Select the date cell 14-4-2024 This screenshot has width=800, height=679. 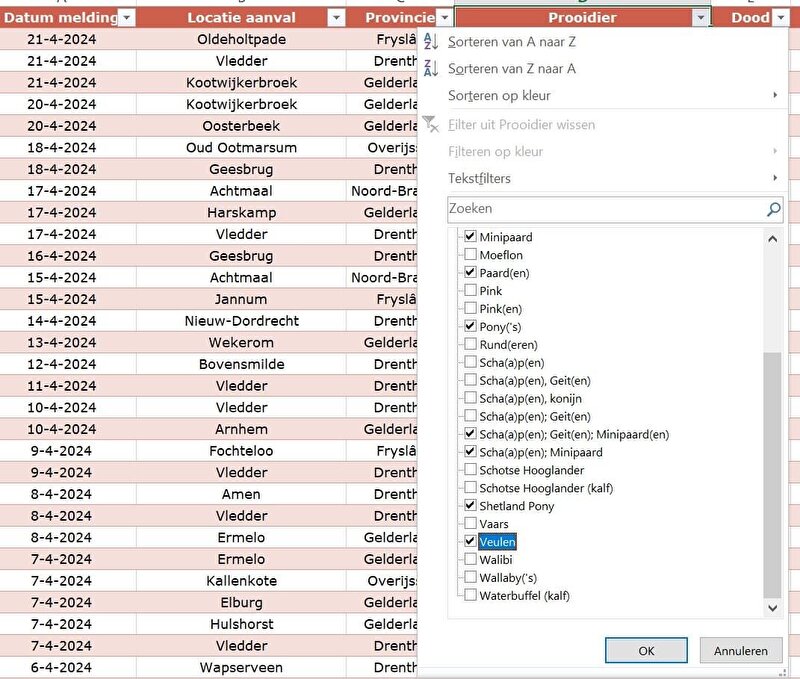[x=62, y=320]
